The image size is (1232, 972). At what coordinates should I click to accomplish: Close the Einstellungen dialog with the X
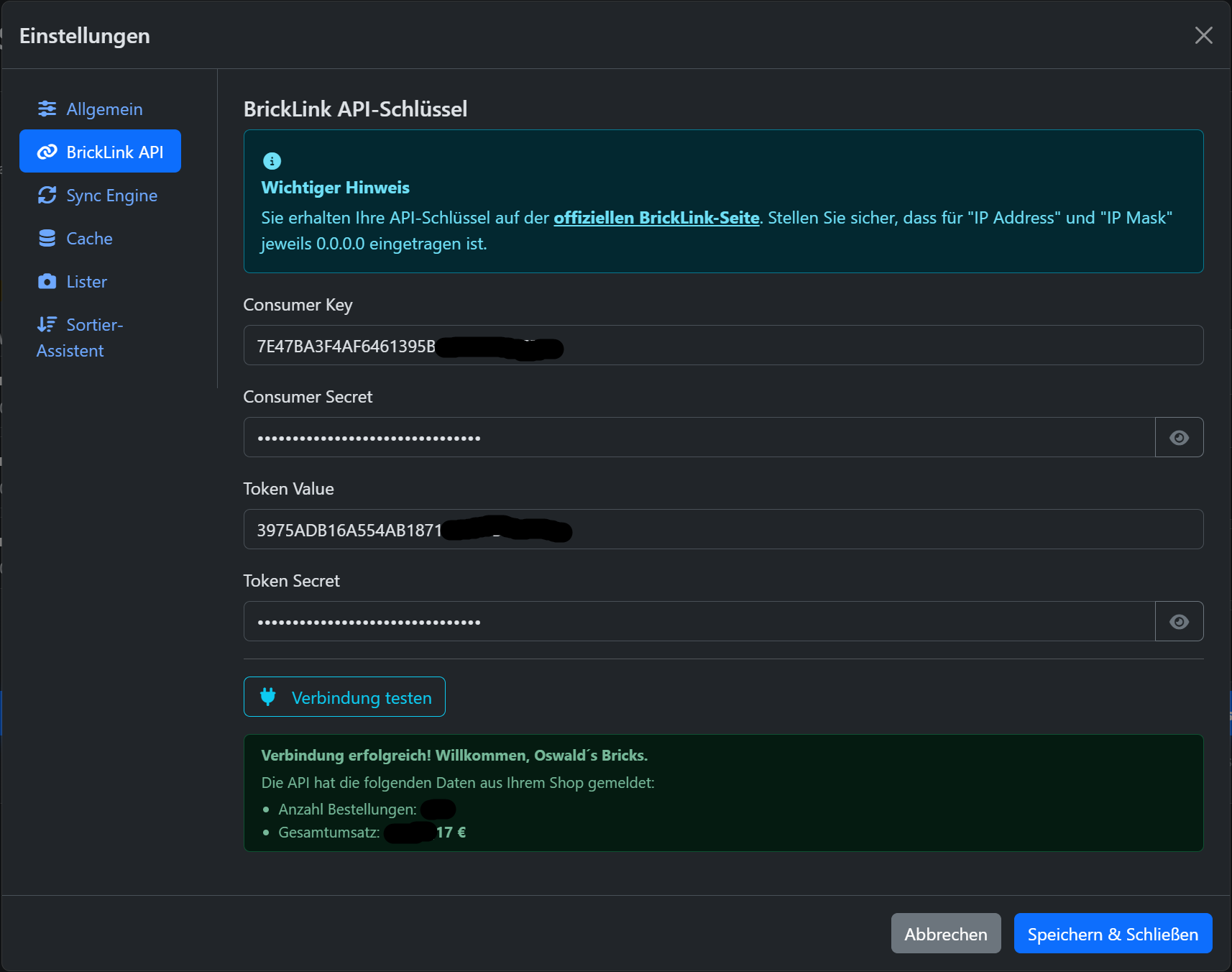1203,35
